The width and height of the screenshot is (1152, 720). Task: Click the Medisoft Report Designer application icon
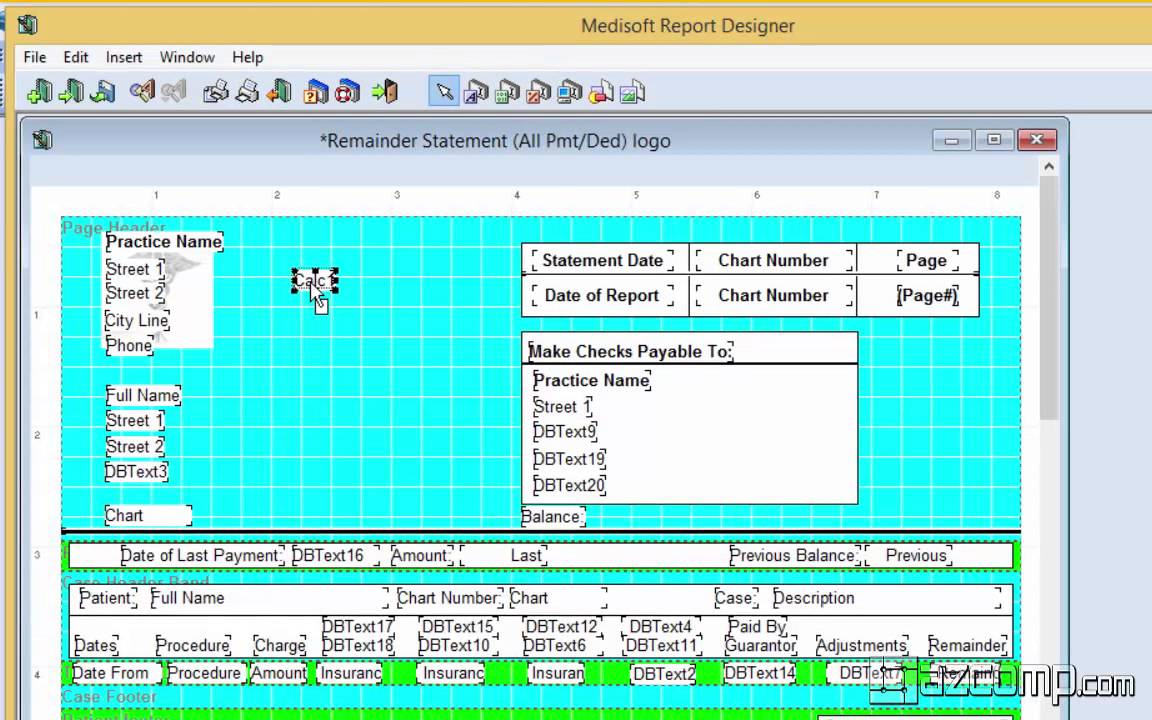(x=27, y=25)
